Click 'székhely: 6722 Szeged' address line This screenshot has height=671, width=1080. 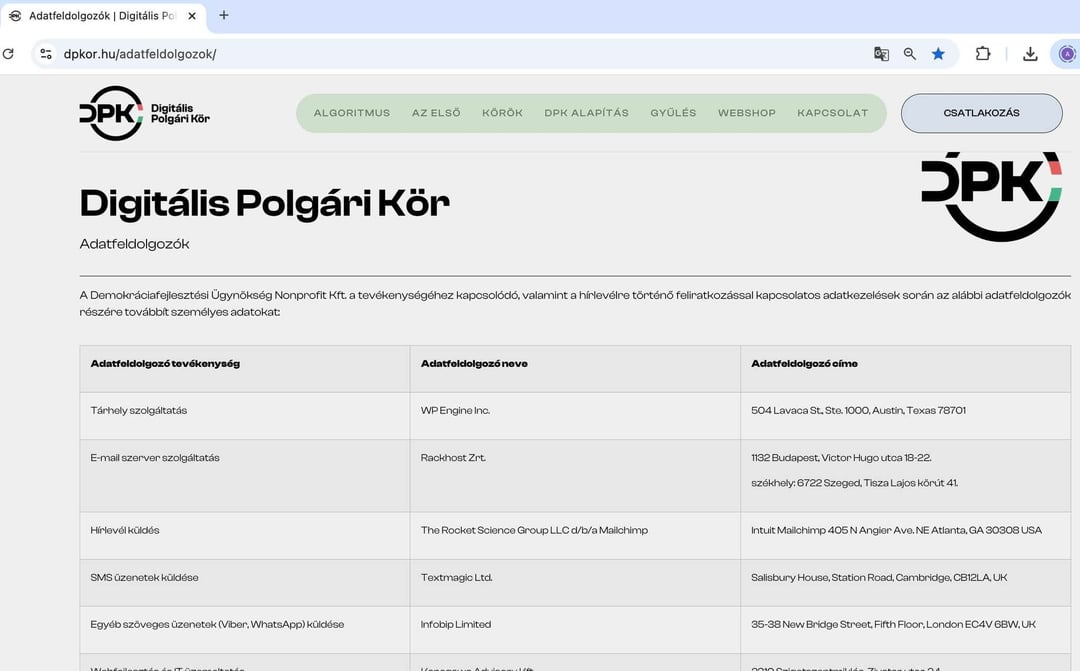point(854,483)
